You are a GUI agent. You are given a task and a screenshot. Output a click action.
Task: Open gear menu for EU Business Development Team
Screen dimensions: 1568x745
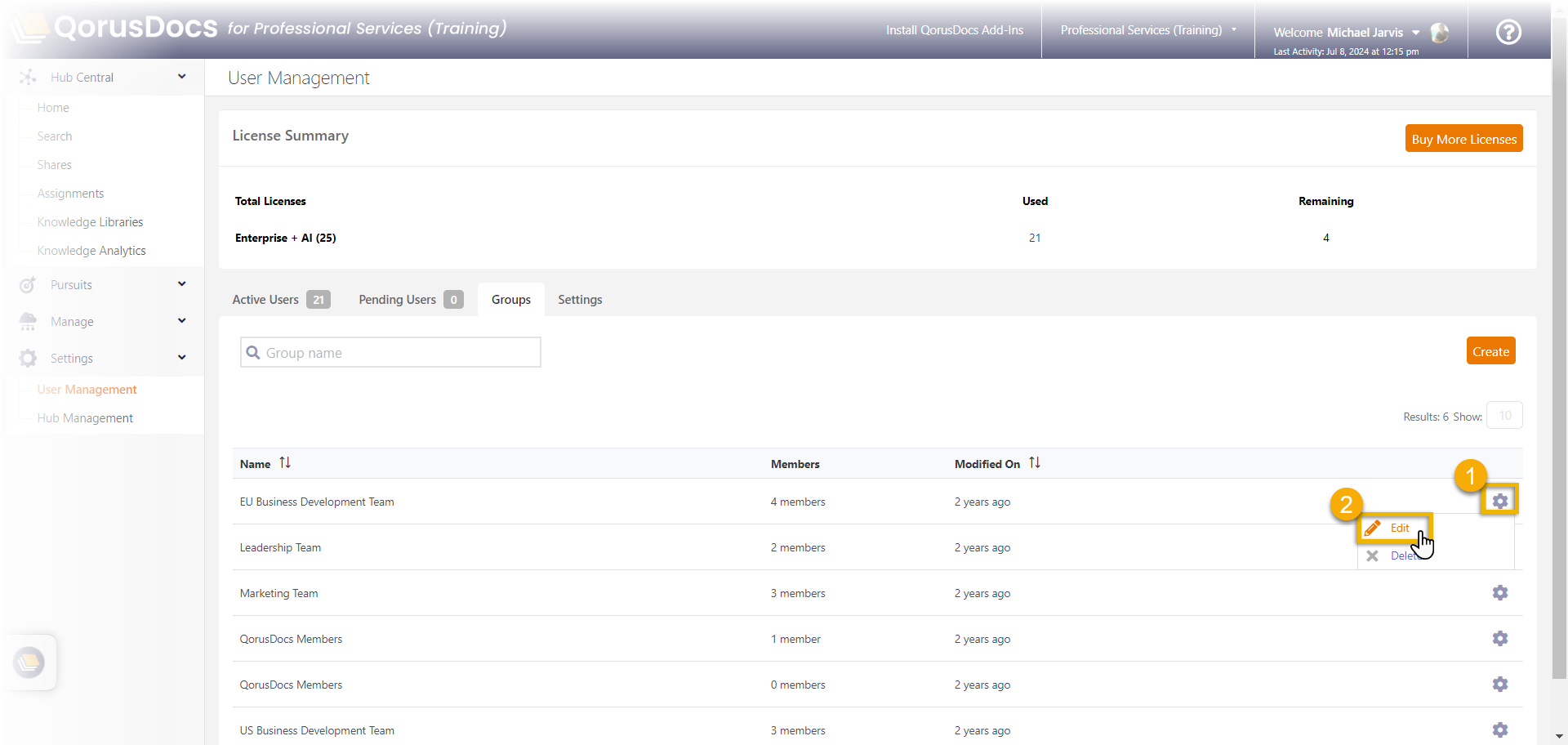(1499, 501)
